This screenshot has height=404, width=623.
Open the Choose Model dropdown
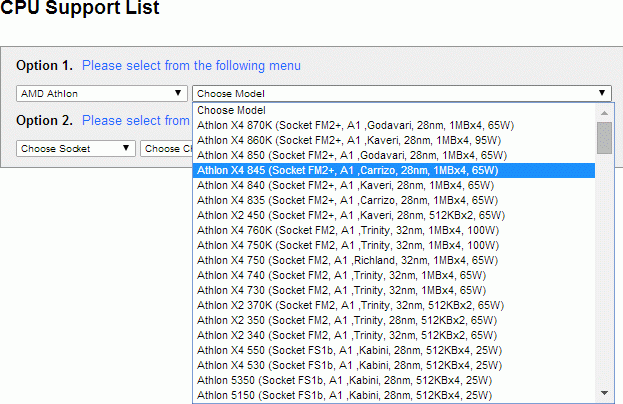[401, 93]
